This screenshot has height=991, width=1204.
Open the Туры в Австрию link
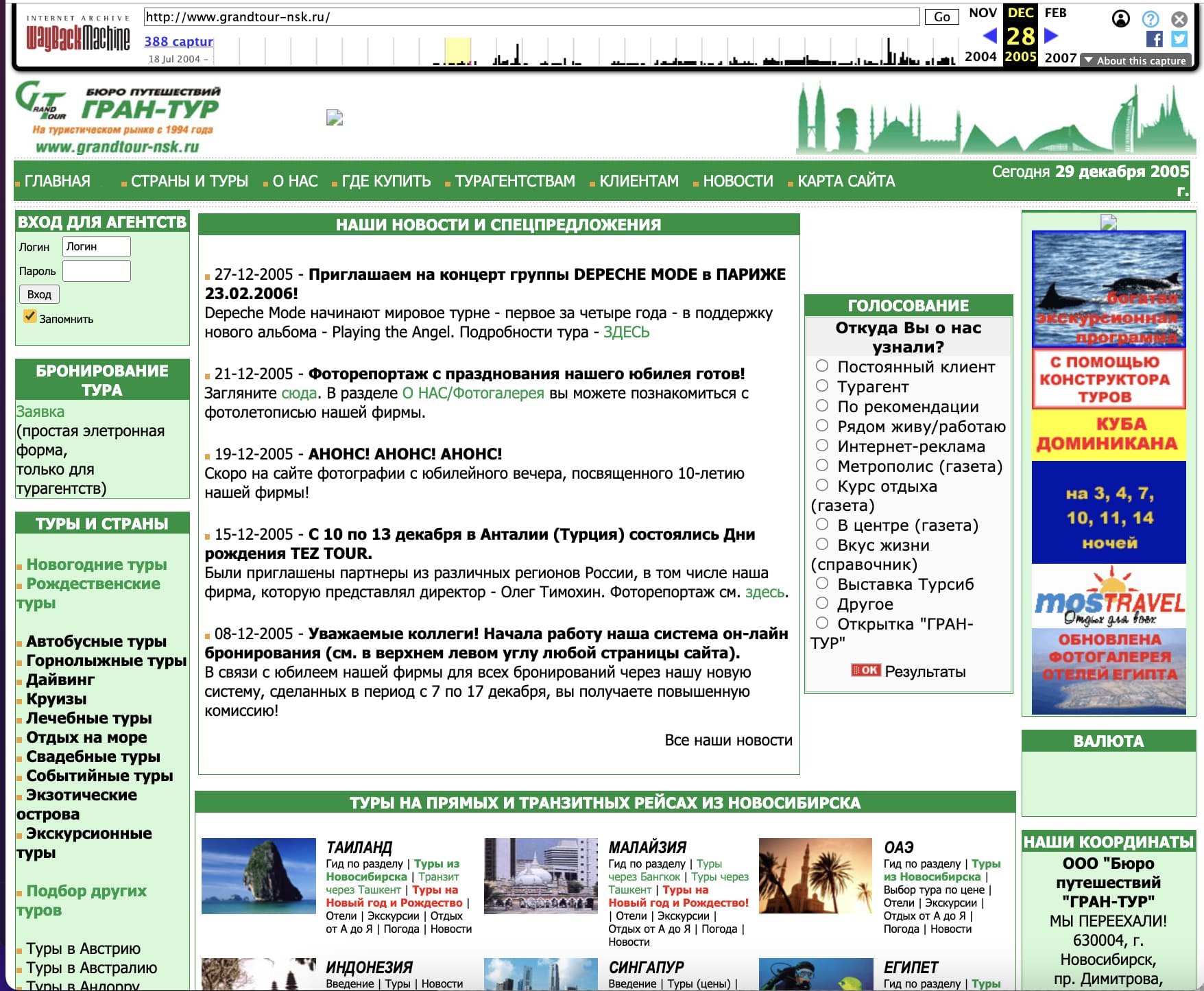(83, 948)
